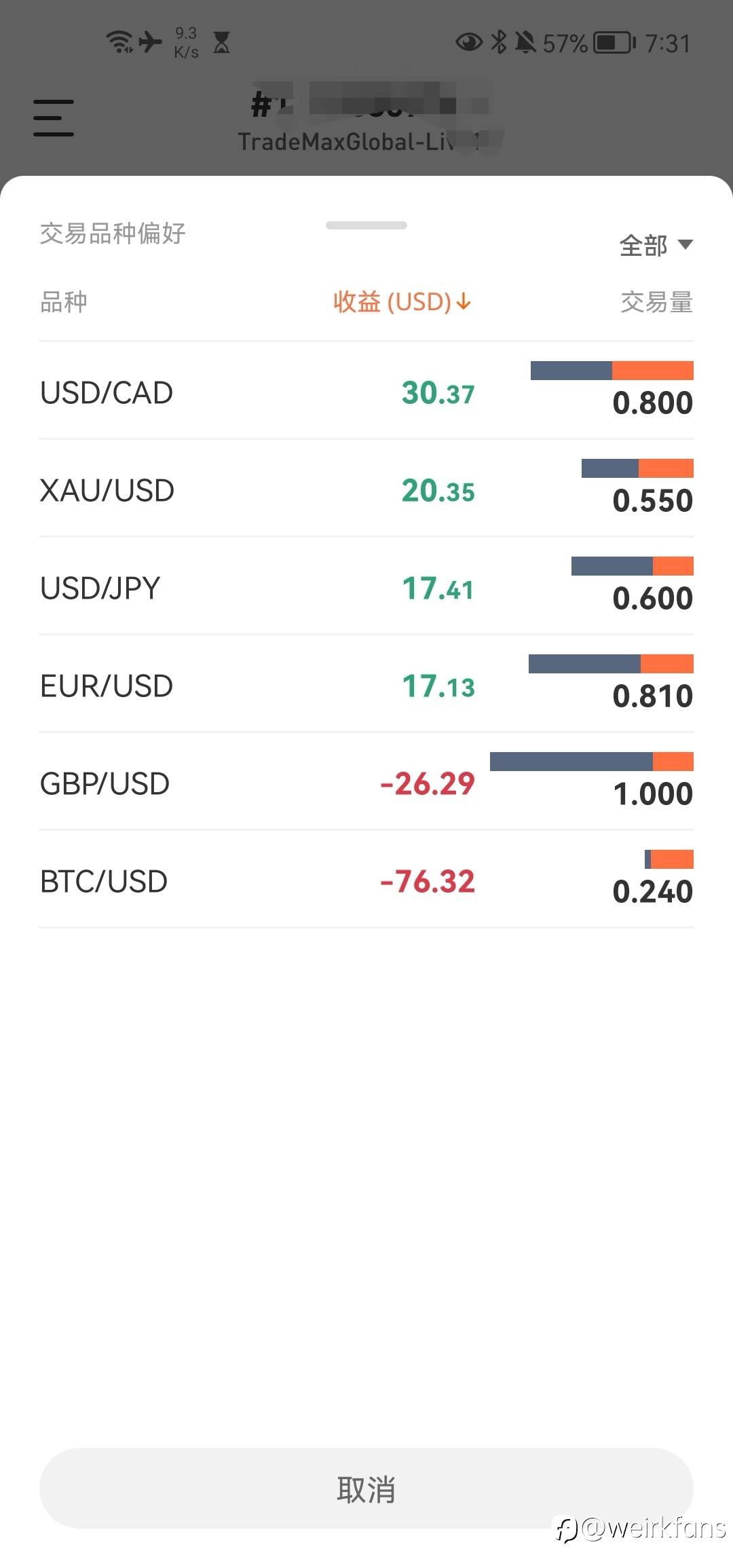Select the EUR/USD row

pos(366,684)
